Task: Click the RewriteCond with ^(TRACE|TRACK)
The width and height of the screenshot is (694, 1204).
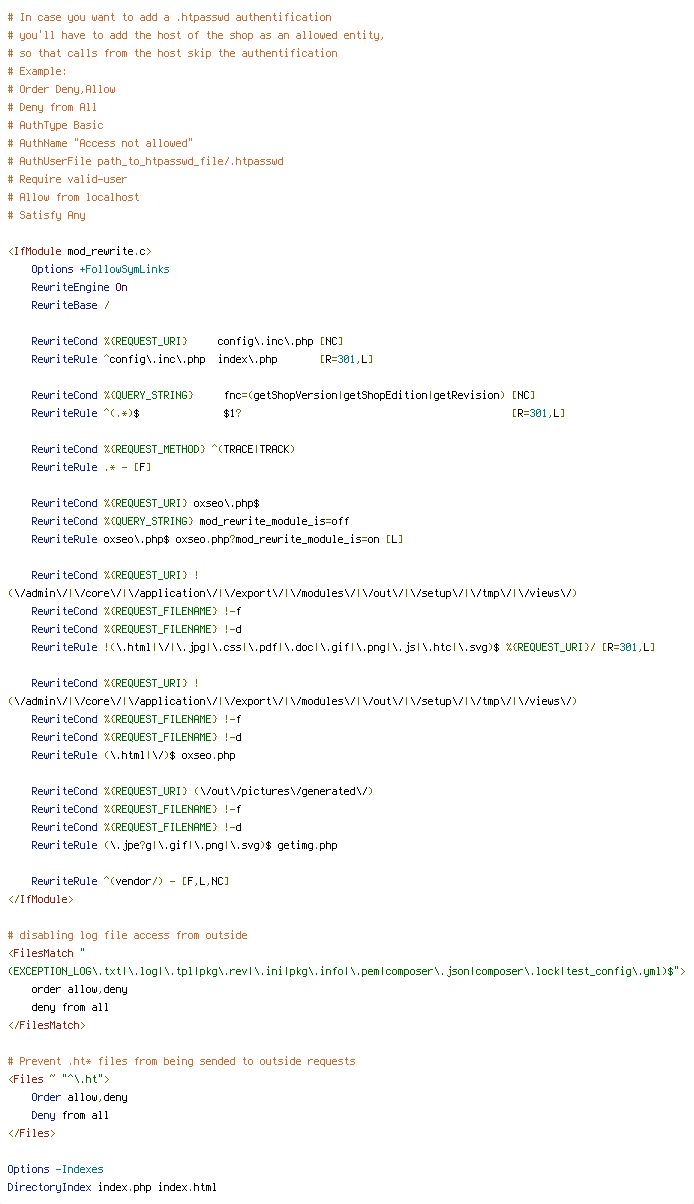Action: point(163,449)
